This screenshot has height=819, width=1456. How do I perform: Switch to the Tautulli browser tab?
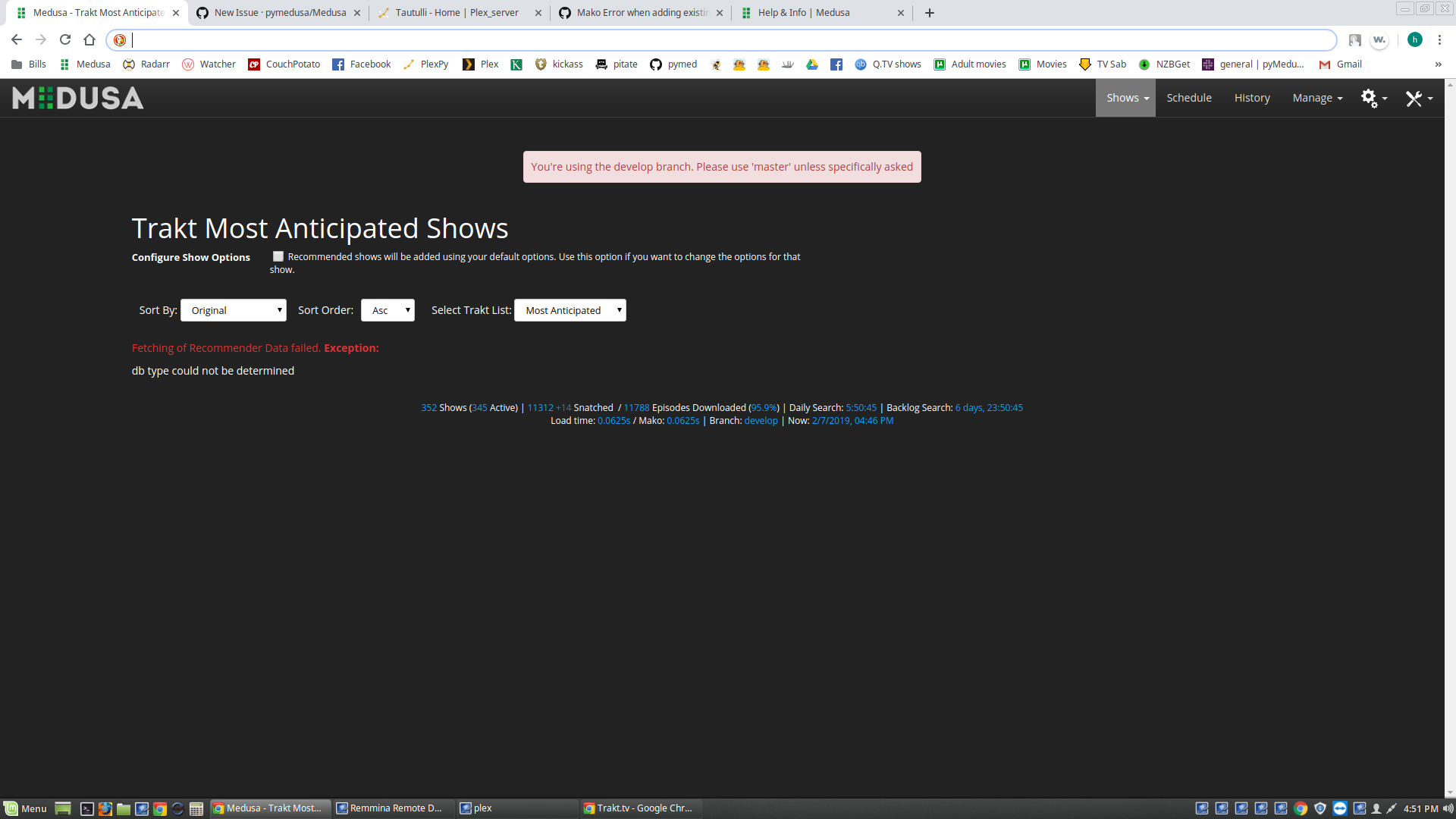pos(452,12)
